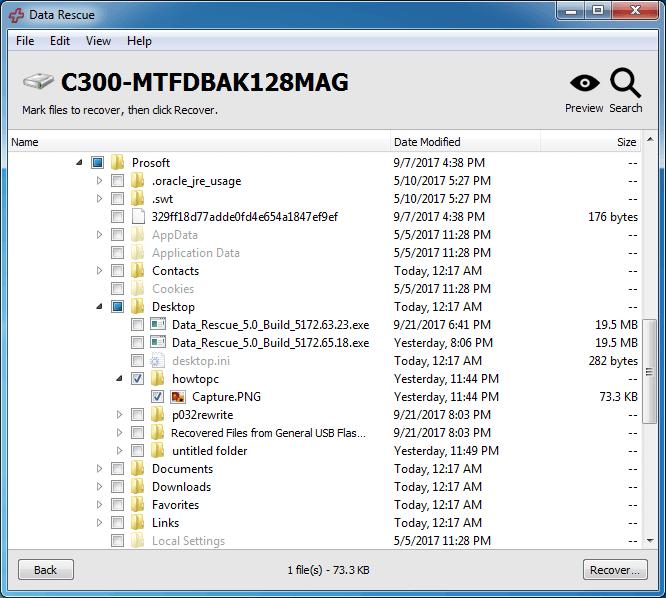Uncheck the howtopc folder checkbox

pyautogui.click(x=137, y=378)
